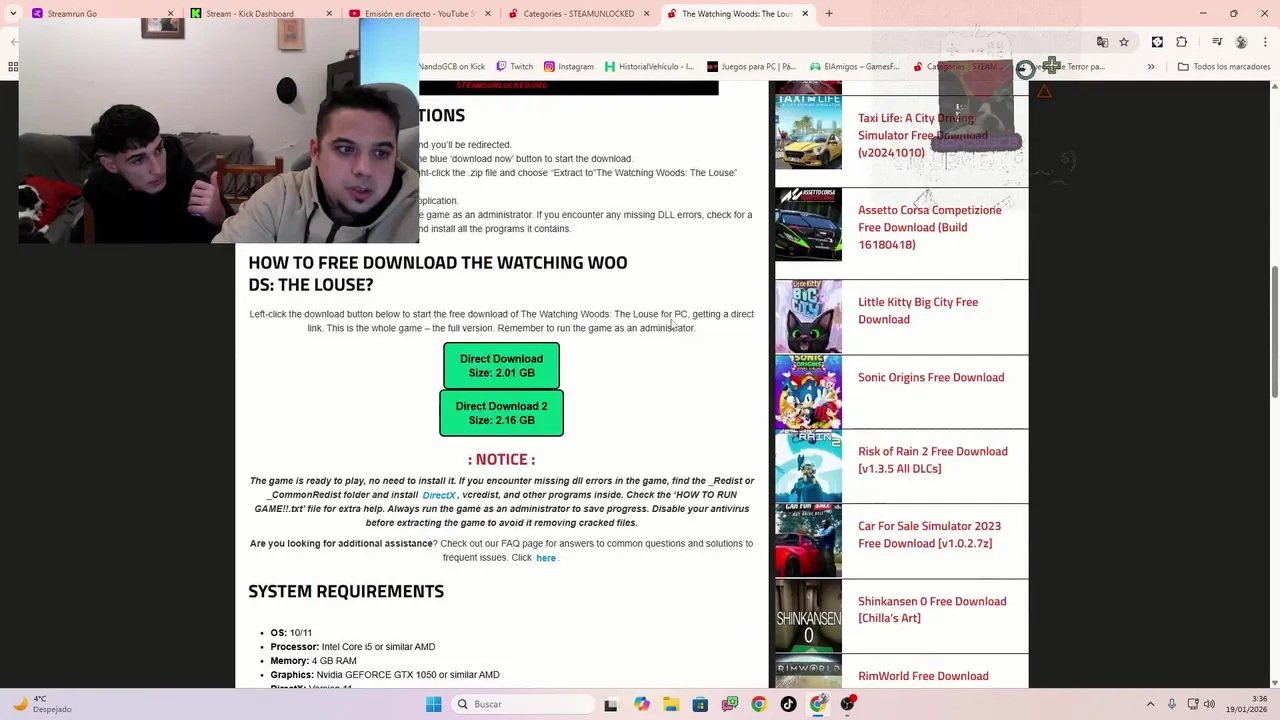Open Sonic Origins Free Download link
The image size is (1280, 720).
[931, 377]
